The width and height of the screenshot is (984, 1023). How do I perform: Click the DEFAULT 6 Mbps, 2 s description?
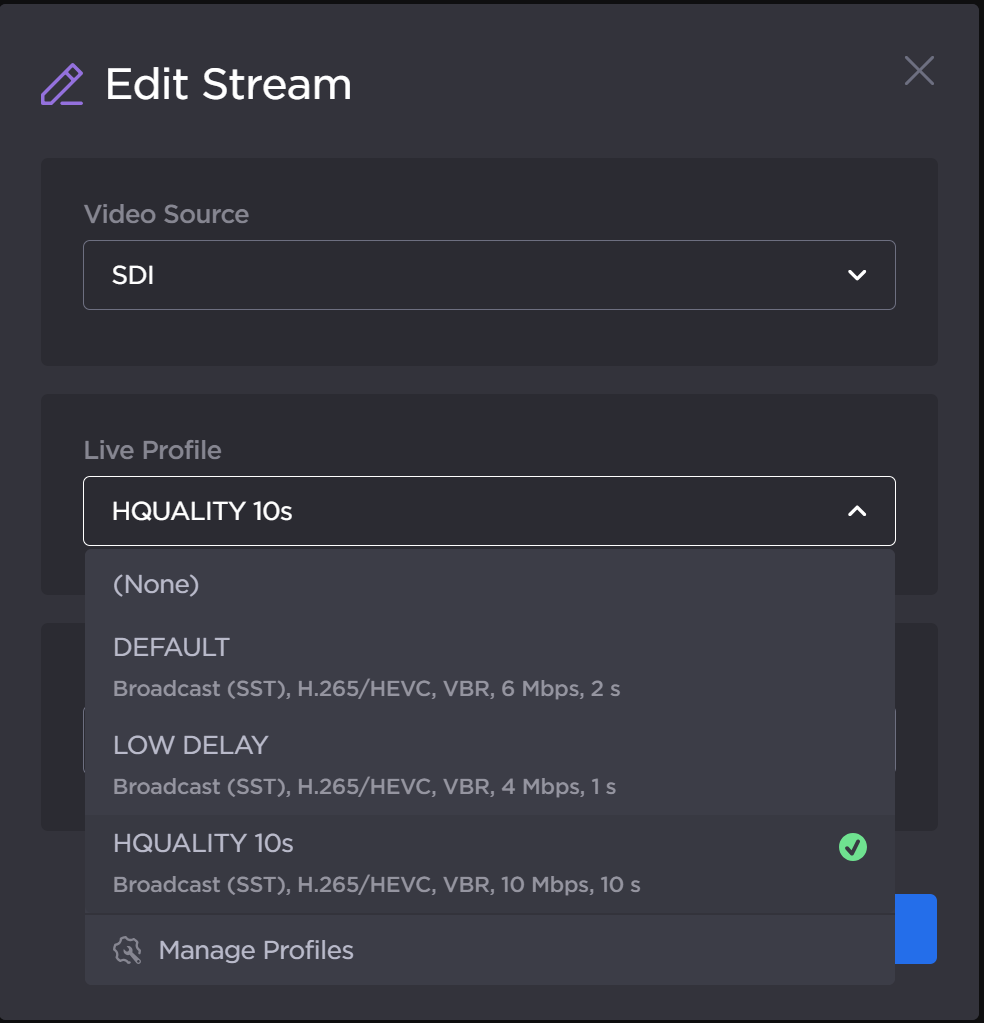[366, 689]
